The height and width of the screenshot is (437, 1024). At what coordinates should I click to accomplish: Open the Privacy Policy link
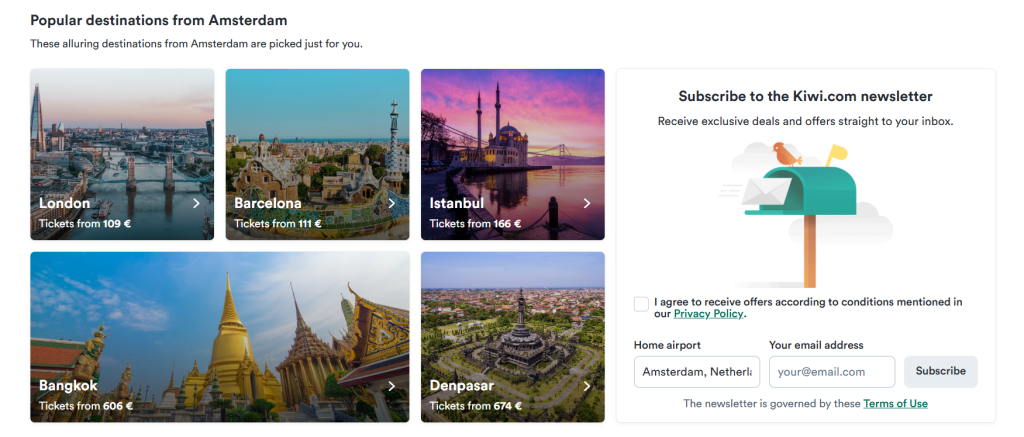708,314
